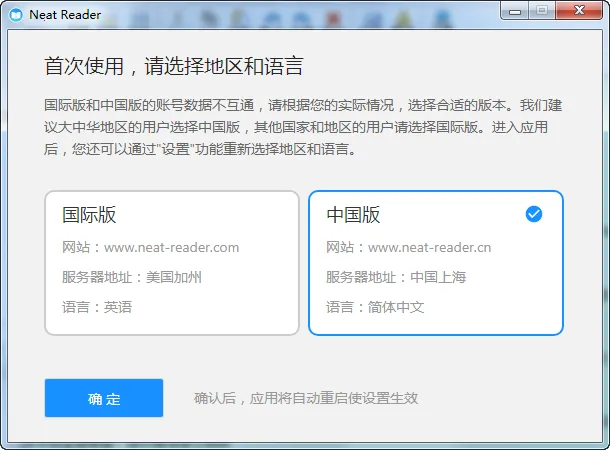Screen dimensions: 610x450
Task: Click 语言：简体中文 text
Action: [x=375, y=307]
